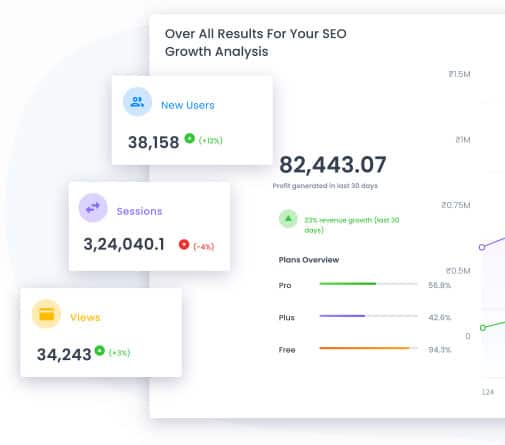The image size is (505, 445).
Task: Click the SEO Growth Analysis title
Action: (x=256, y=43)
